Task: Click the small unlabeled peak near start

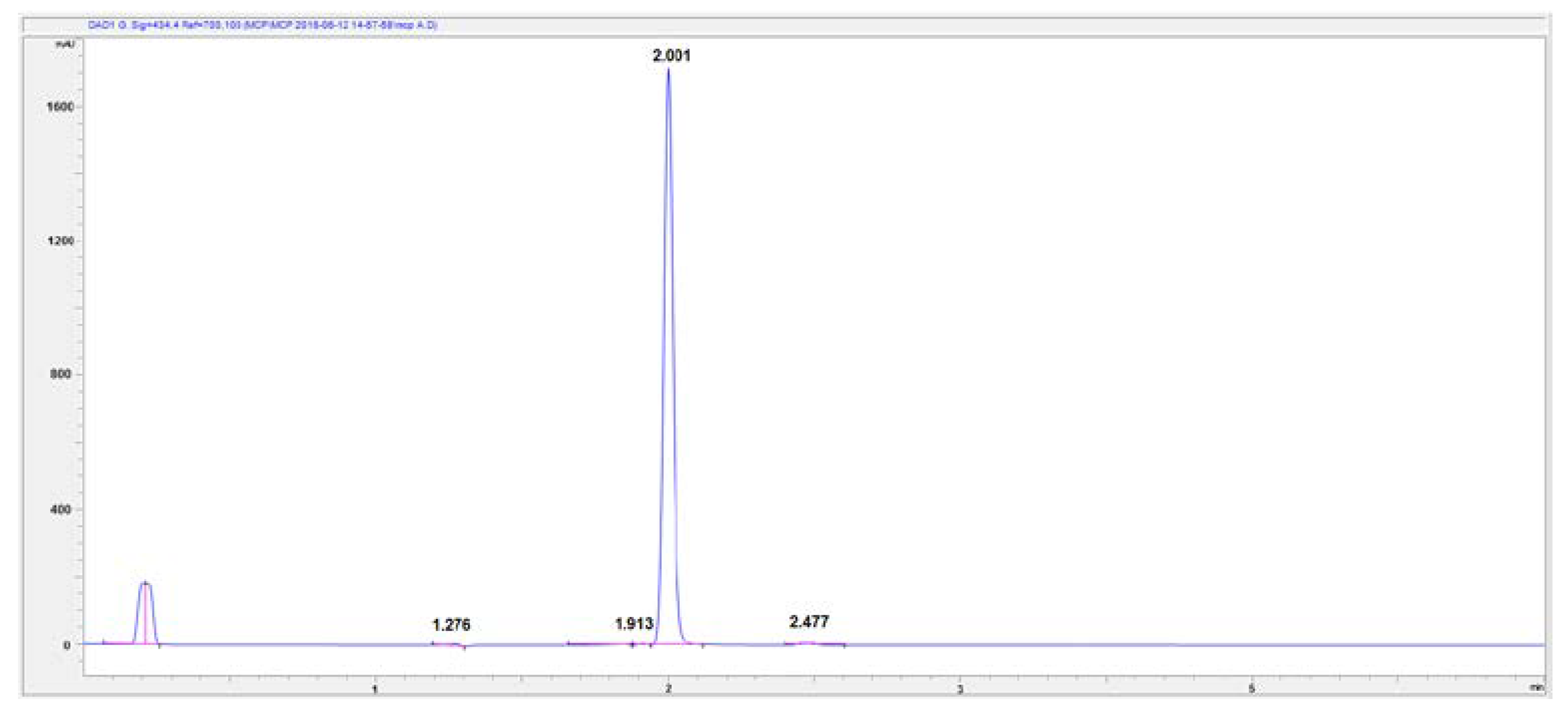Action: 145,584
